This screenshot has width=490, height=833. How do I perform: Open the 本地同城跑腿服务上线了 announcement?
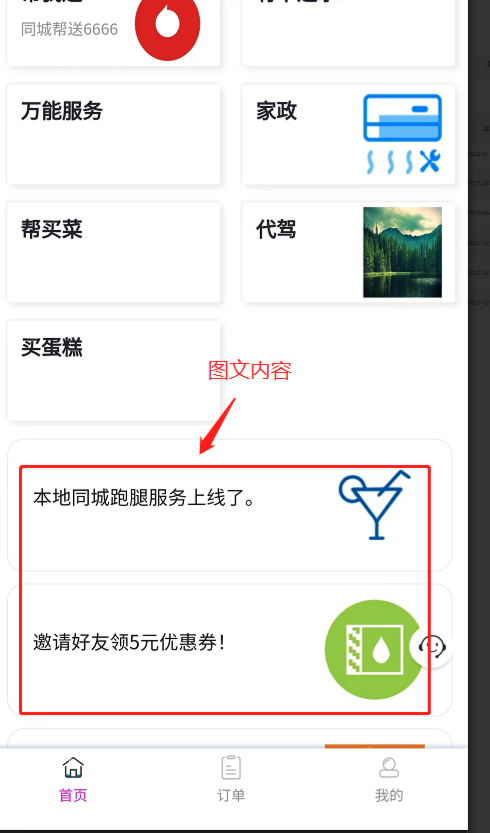[x=230, y=505]
